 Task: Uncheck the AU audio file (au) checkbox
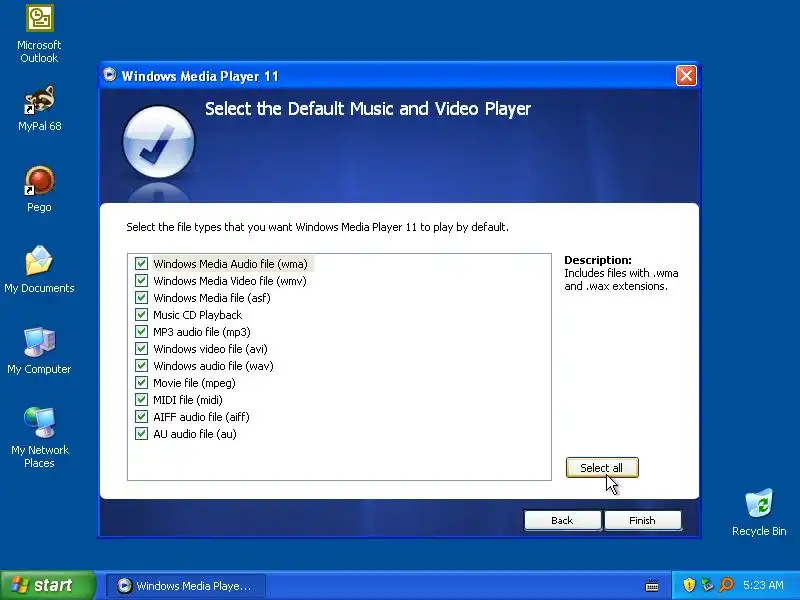141,434
